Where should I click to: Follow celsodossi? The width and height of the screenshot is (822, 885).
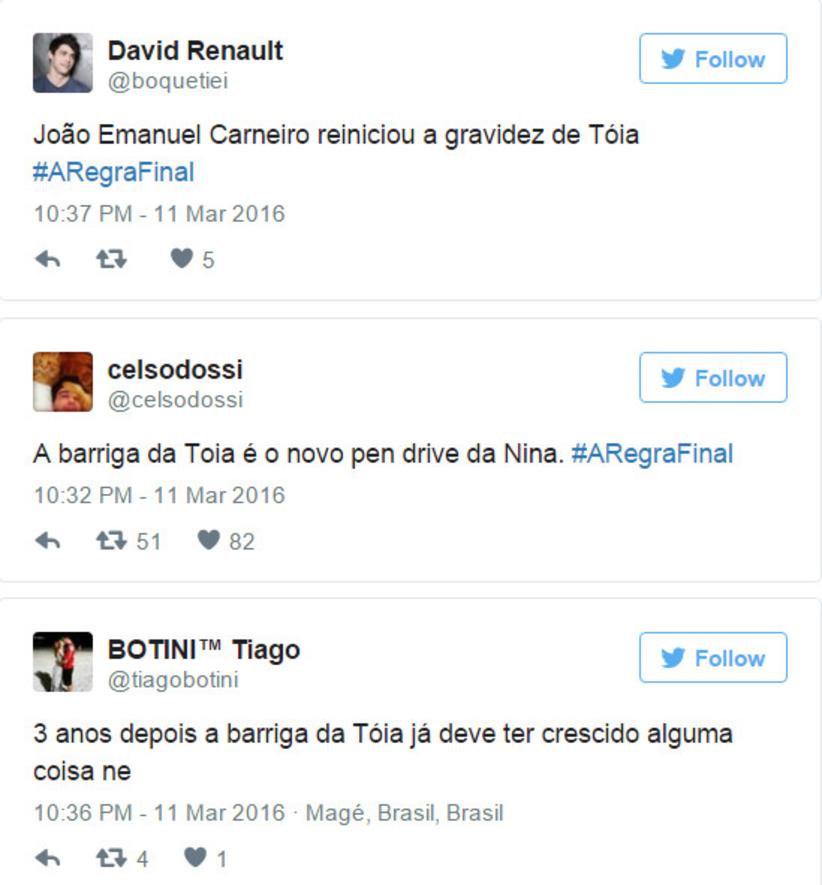[713, 378]
